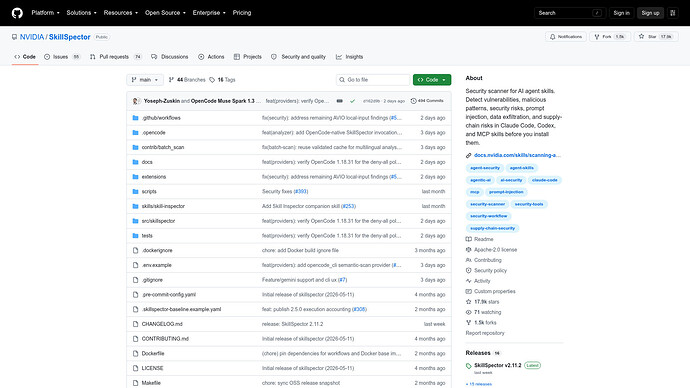Click the .dockerignore file icon
Image resolution: width=690 pixels, height=388 pixels.
pyautogui.click(x=136, y=250)
